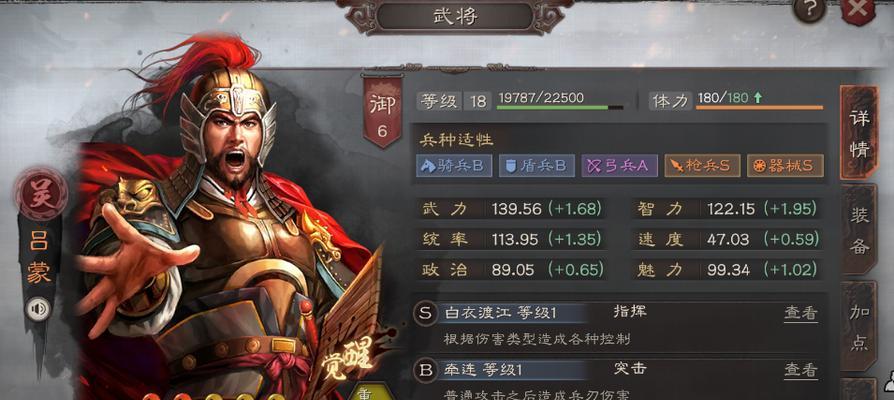The image size is (894, 400).
Task: Tap the green level experience progress bar
Action: click(560, 107)
